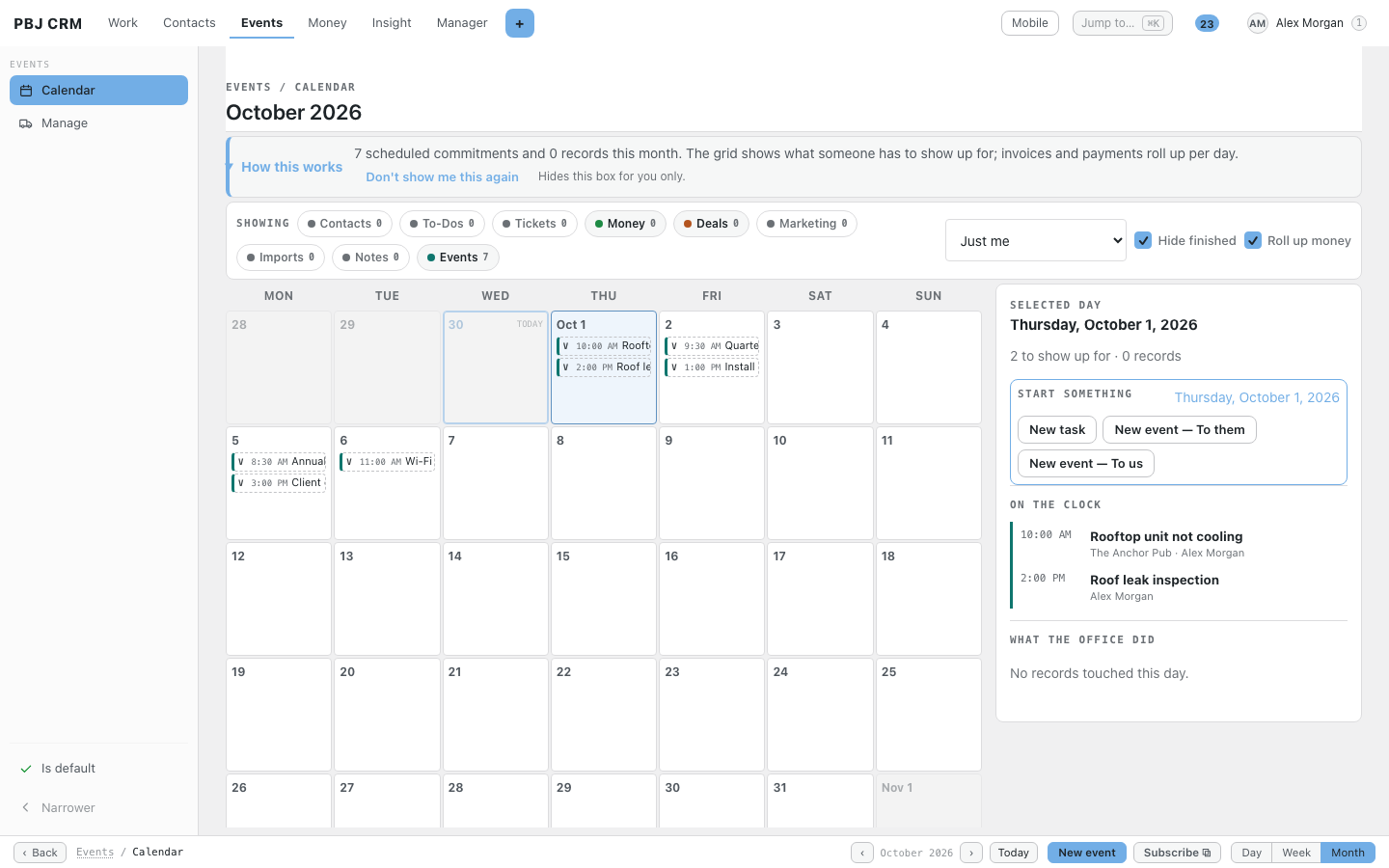Collapse the How this works info box
Image resolution: width=1389 pixels, height=868 pixels.
[x=291, y=167]
